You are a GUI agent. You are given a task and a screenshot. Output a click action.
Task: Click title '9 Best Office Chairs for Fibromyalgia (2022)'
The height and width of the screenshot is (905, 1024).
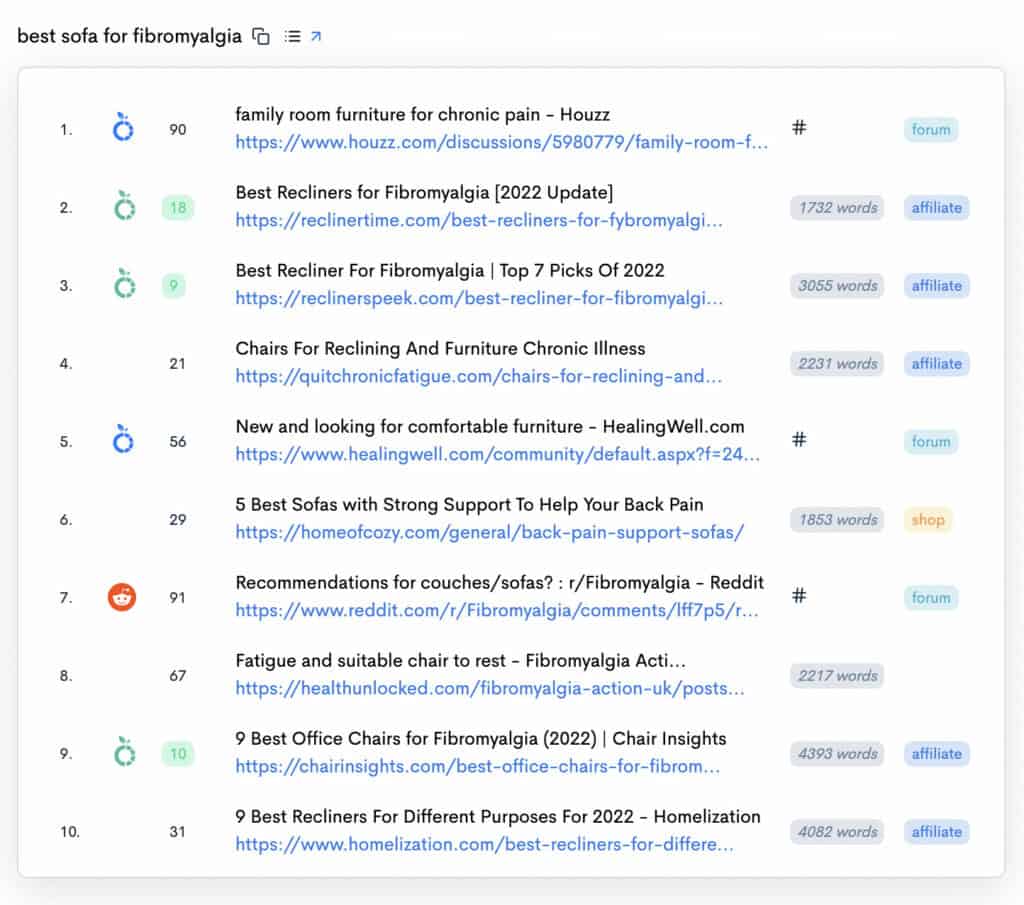[416, 738]
